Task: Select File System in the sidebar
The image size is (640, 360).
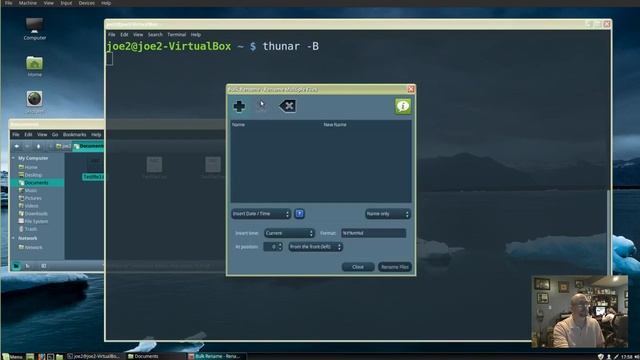Action: click(x=36, y=222)
